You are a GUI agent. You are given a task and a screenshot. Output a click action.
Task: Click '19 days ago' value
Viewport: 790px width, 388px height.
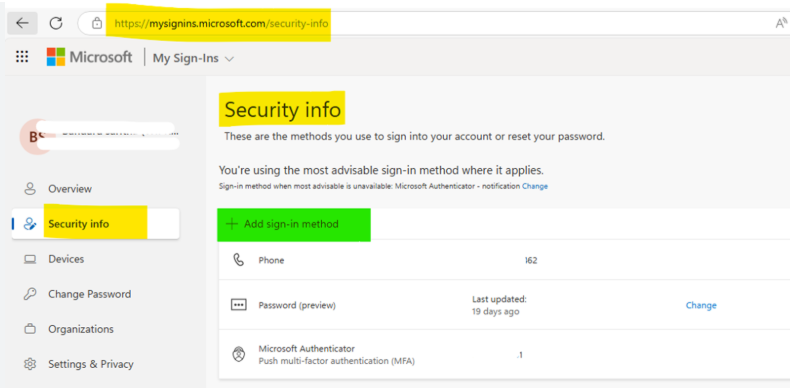click(495, 312)
